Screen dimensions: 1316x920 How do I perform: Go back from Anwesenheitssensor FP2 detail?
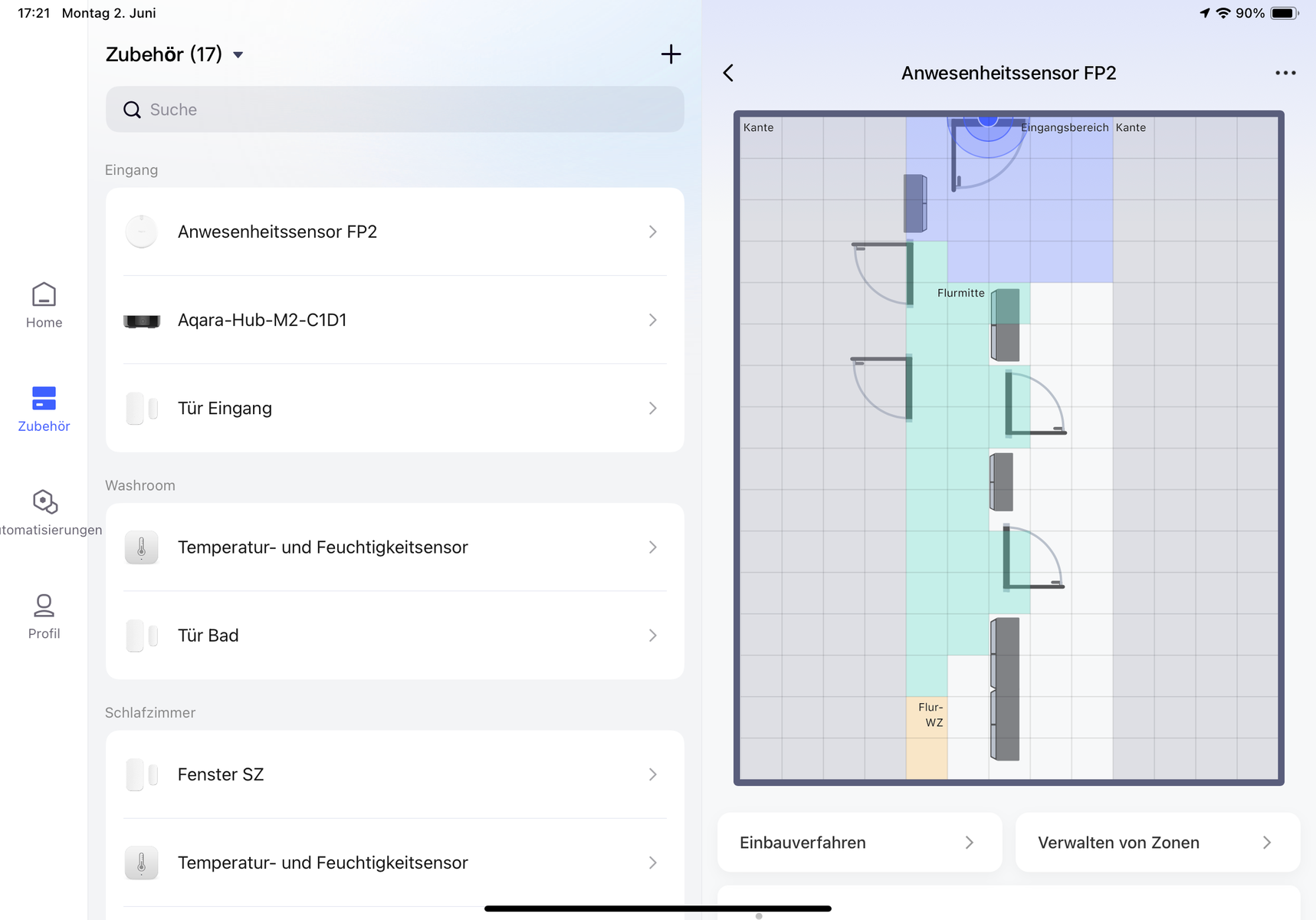[x=728, y=73]
